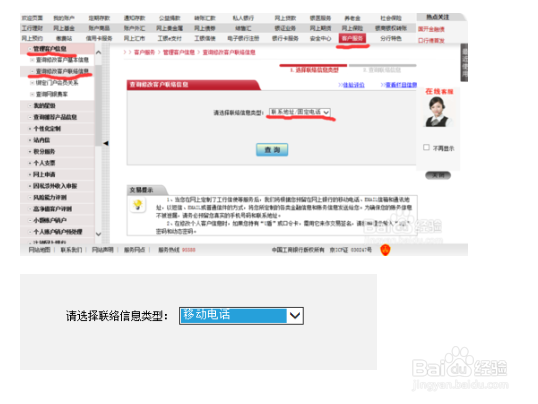Expand 站内信 in sidebar
The width and height of the screenshot is (538, 404).
click(42, 140)
